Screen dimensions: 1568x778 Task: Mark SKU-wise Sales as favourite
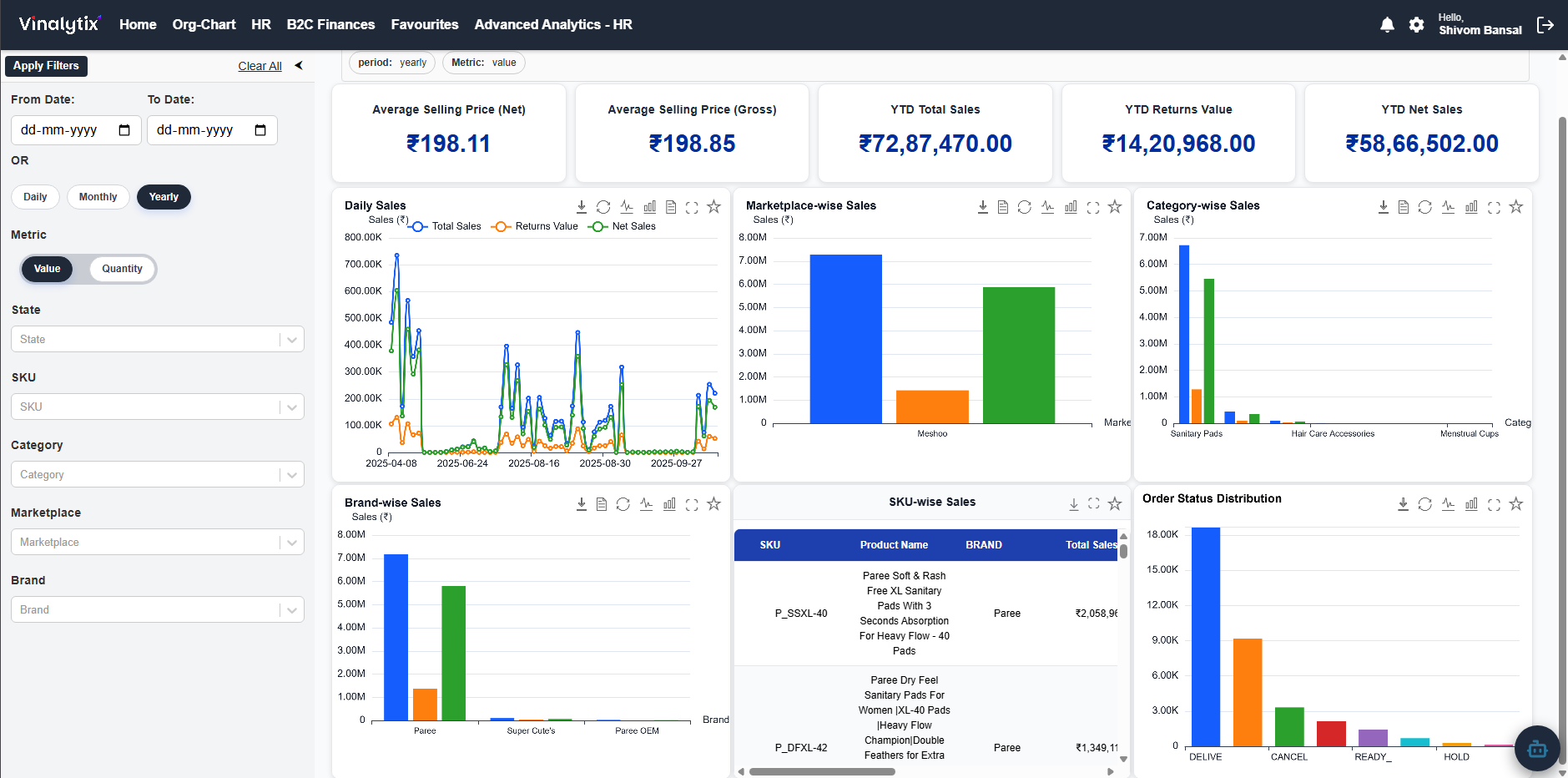click(1115, 503)
